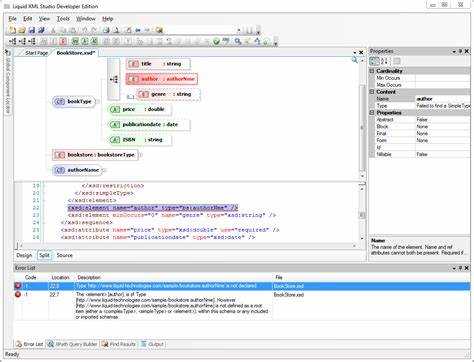Toggle auto-hide pin on Error List panel
474x362 pixels.
point(460,268)
